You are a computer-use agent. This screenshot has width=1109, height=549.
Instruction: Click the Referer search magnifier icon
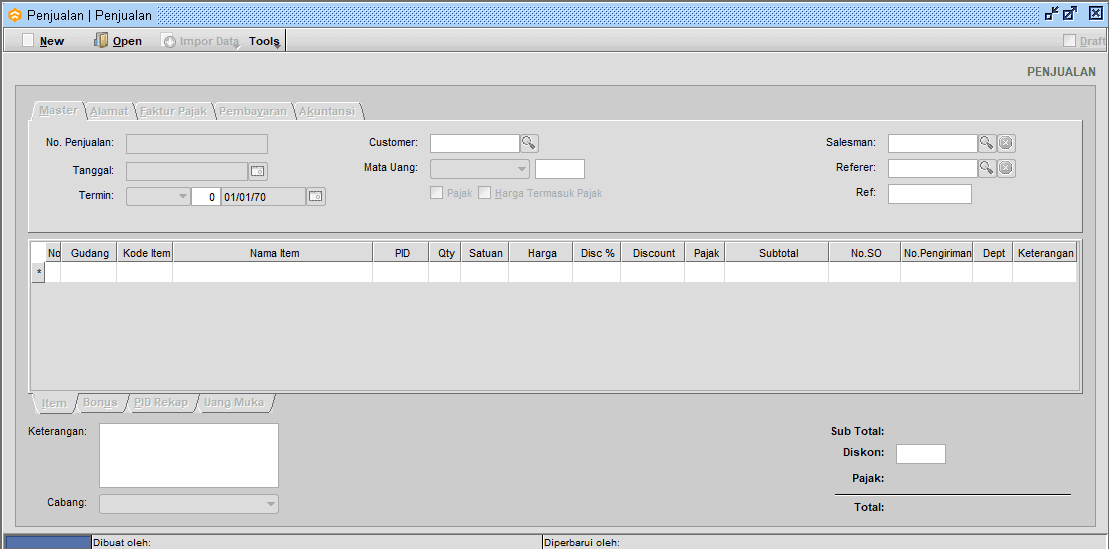[986, 168]
